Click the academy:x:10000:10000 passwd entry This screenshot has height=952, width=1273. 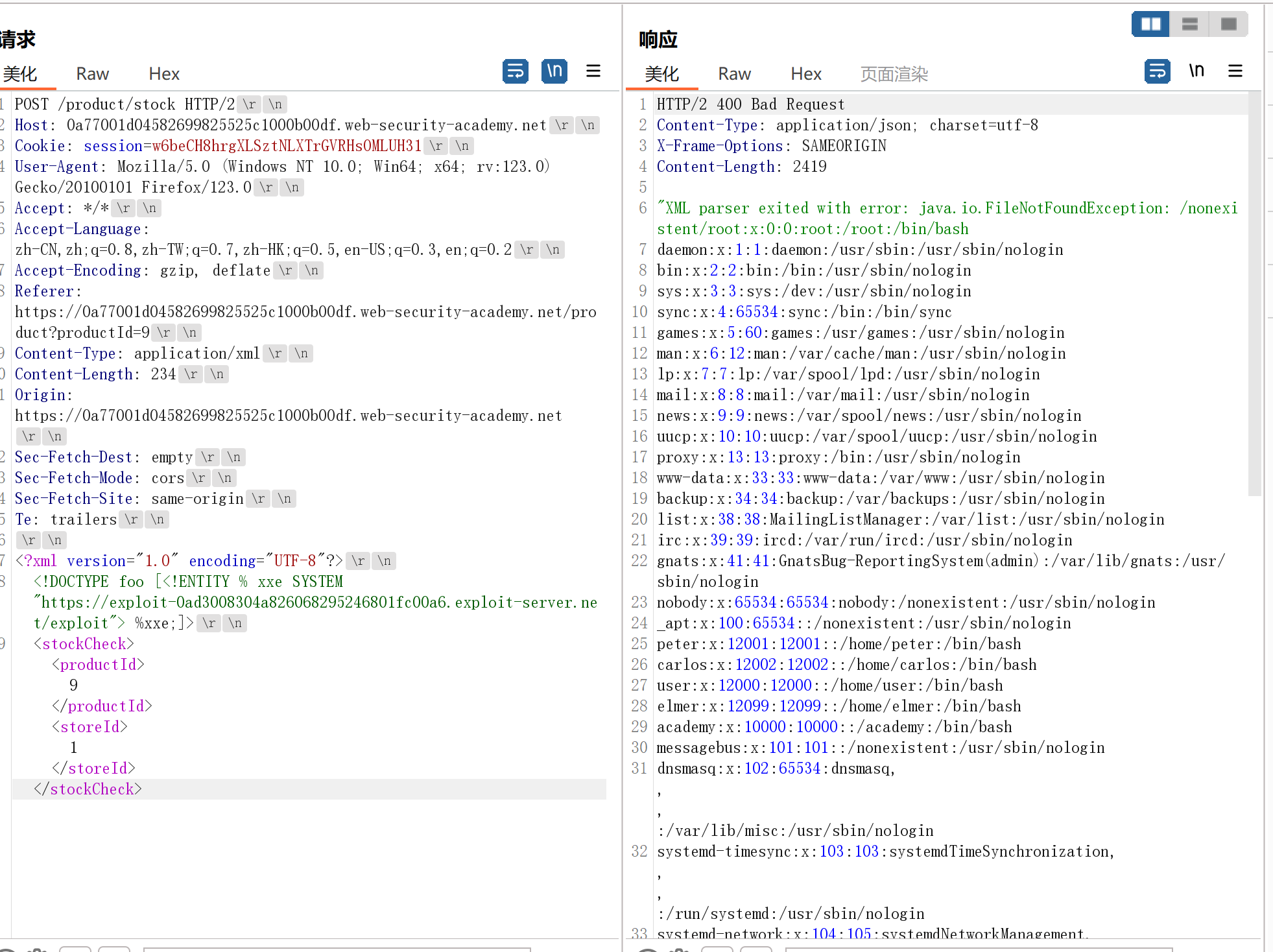(x=835, y=727)
